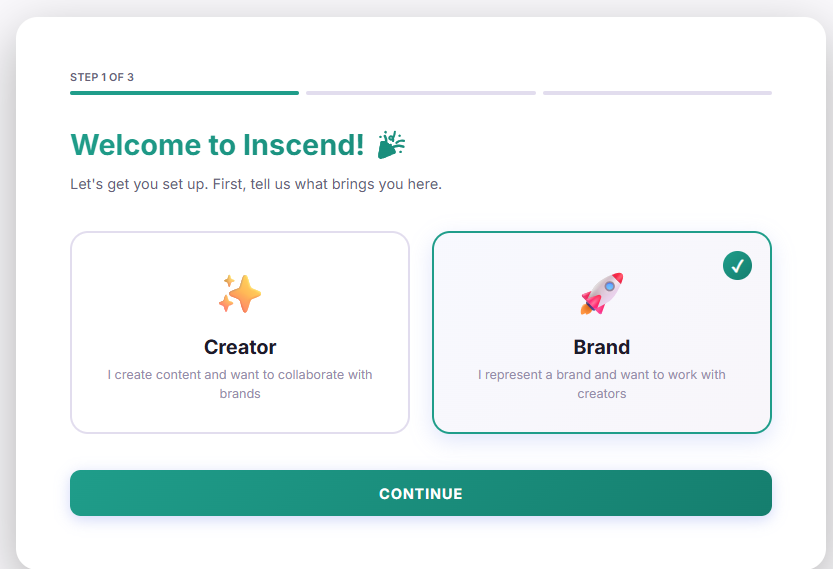Click the sparkles icon on Creator card

(x=240, y=294)
